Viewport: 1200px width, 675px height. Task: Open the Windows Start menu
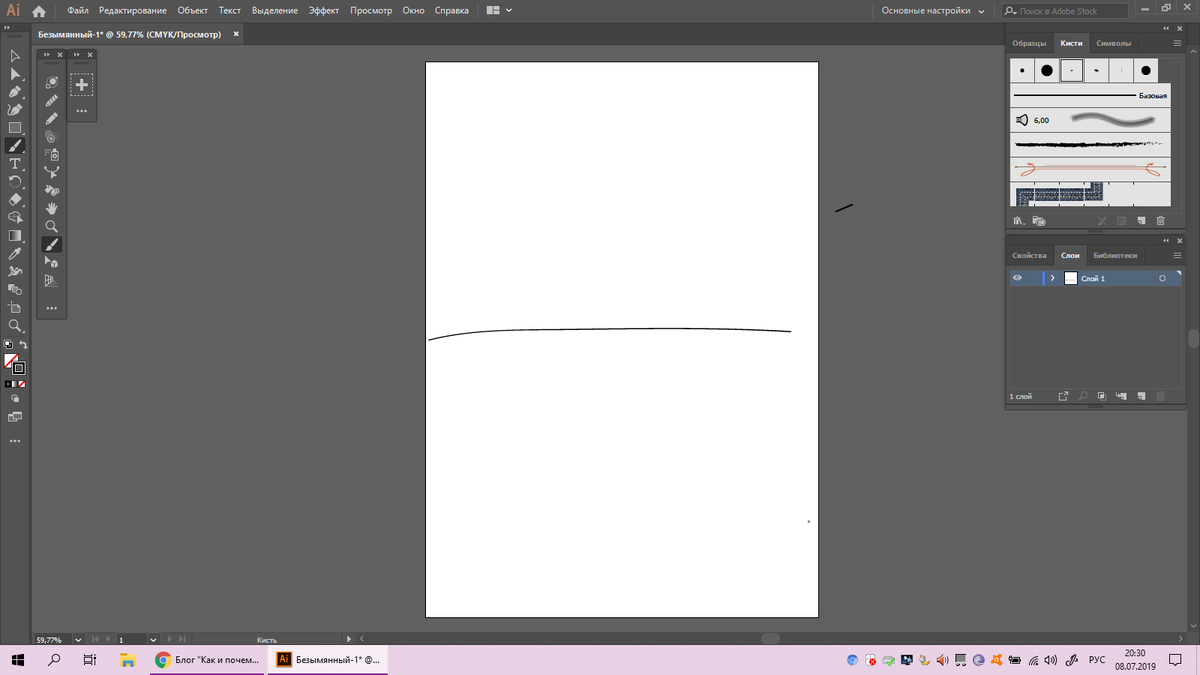coord(17,660)
